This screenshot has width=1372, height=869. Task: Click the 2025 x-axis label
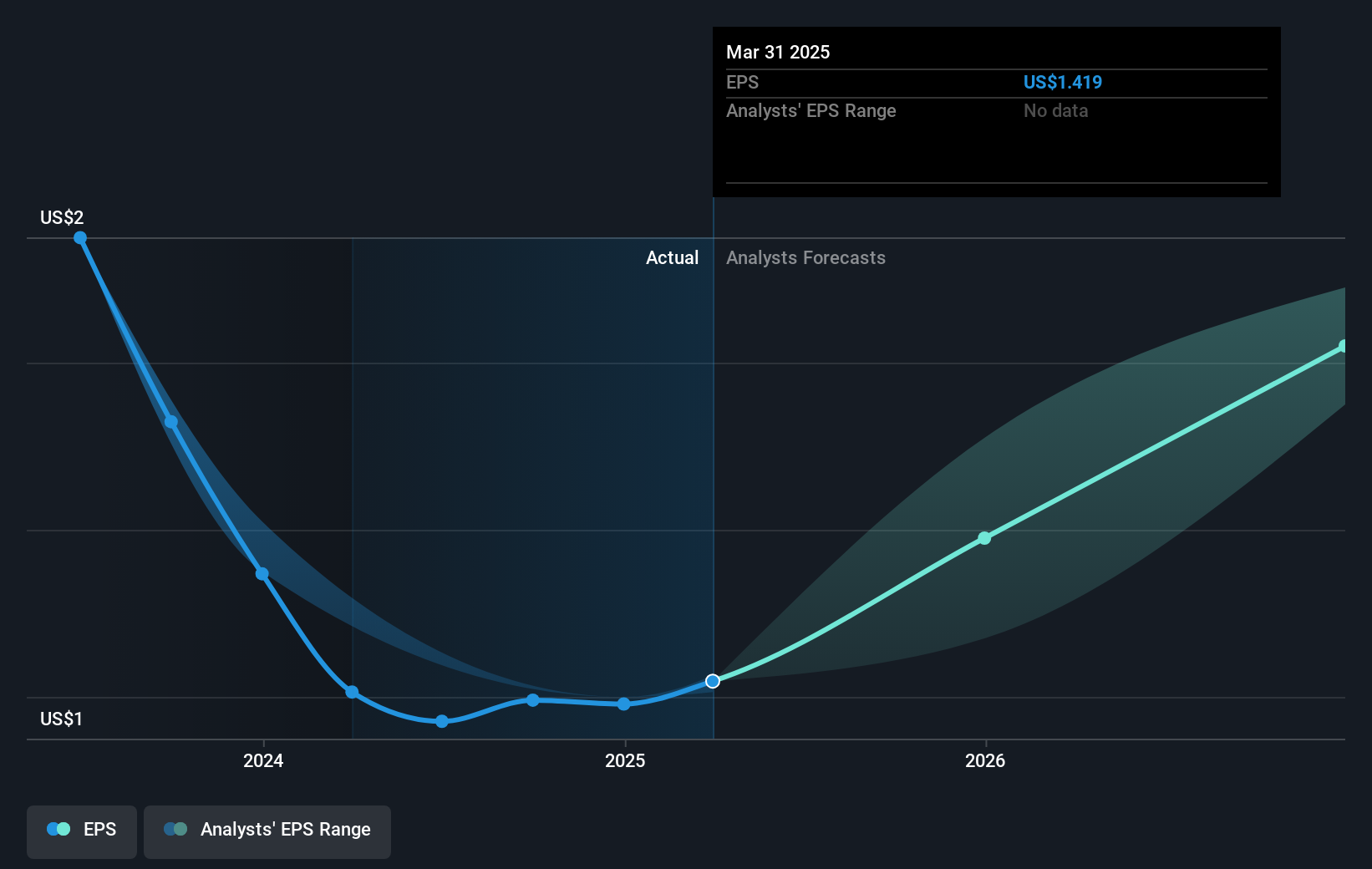point(625,760)
